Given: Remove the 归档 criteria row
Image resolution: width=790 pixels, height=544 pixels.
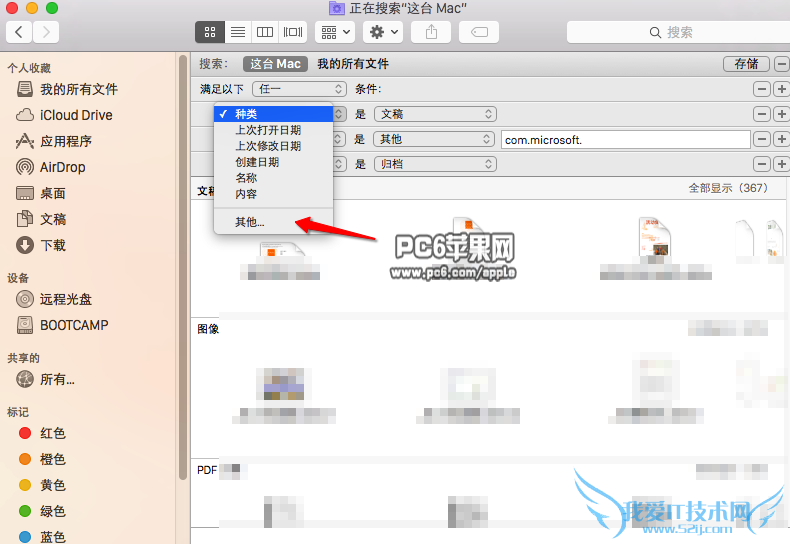Looking at the screenshot, I should 762,164.
